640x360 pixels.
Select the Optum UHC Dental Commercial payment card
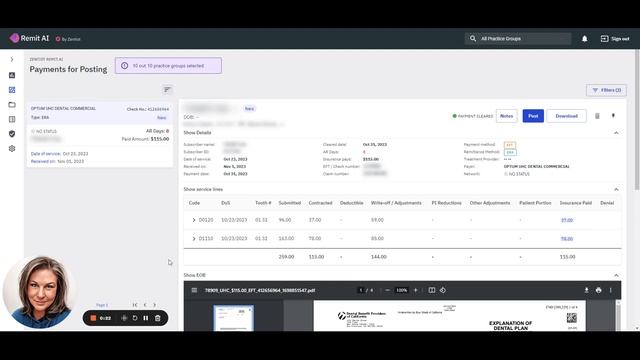tap(100, 135)
